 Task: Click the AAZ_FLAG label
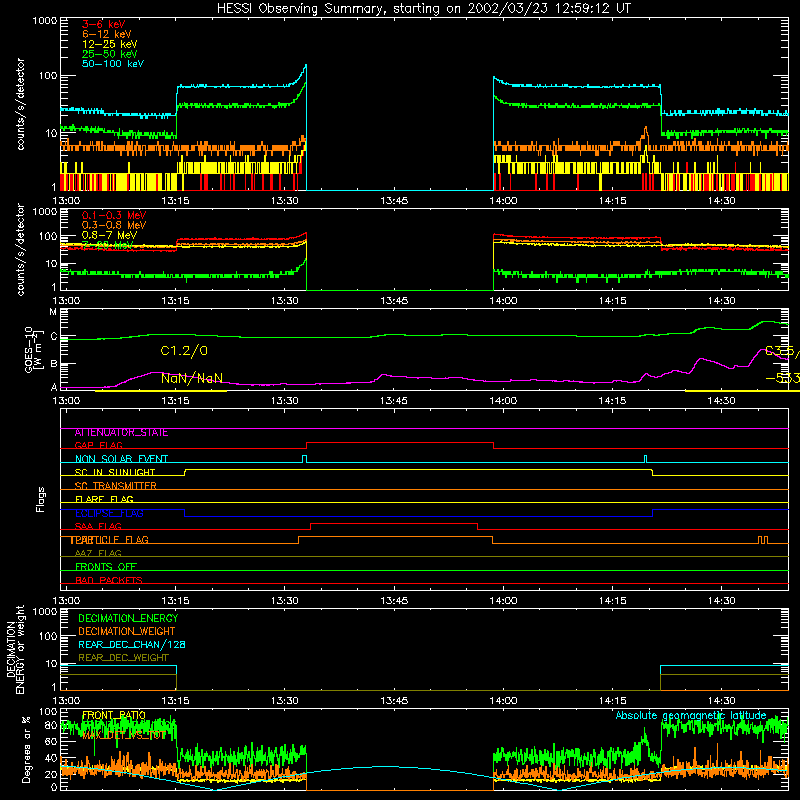(x=98, y=553)
